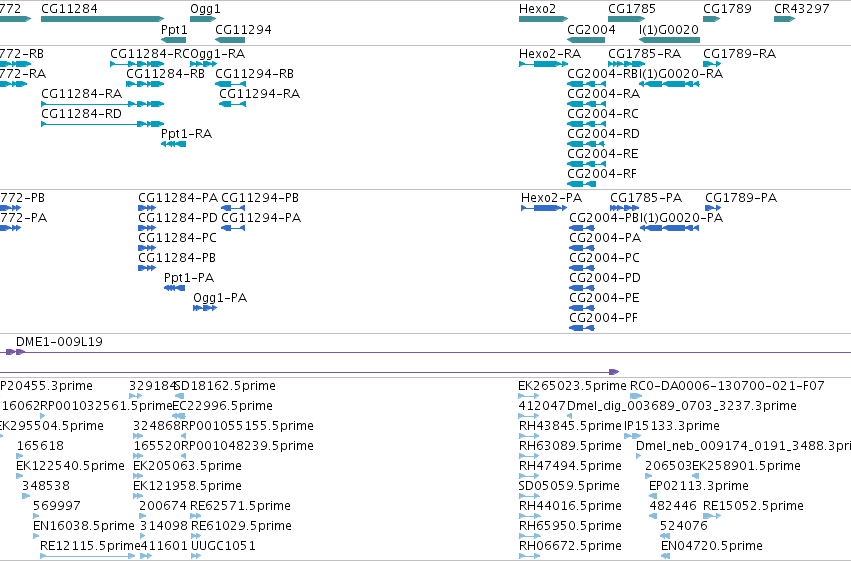This screenshot has width=851, height=561.
Task: Open transcript CG1789-RA
Action: pos(740,54)
